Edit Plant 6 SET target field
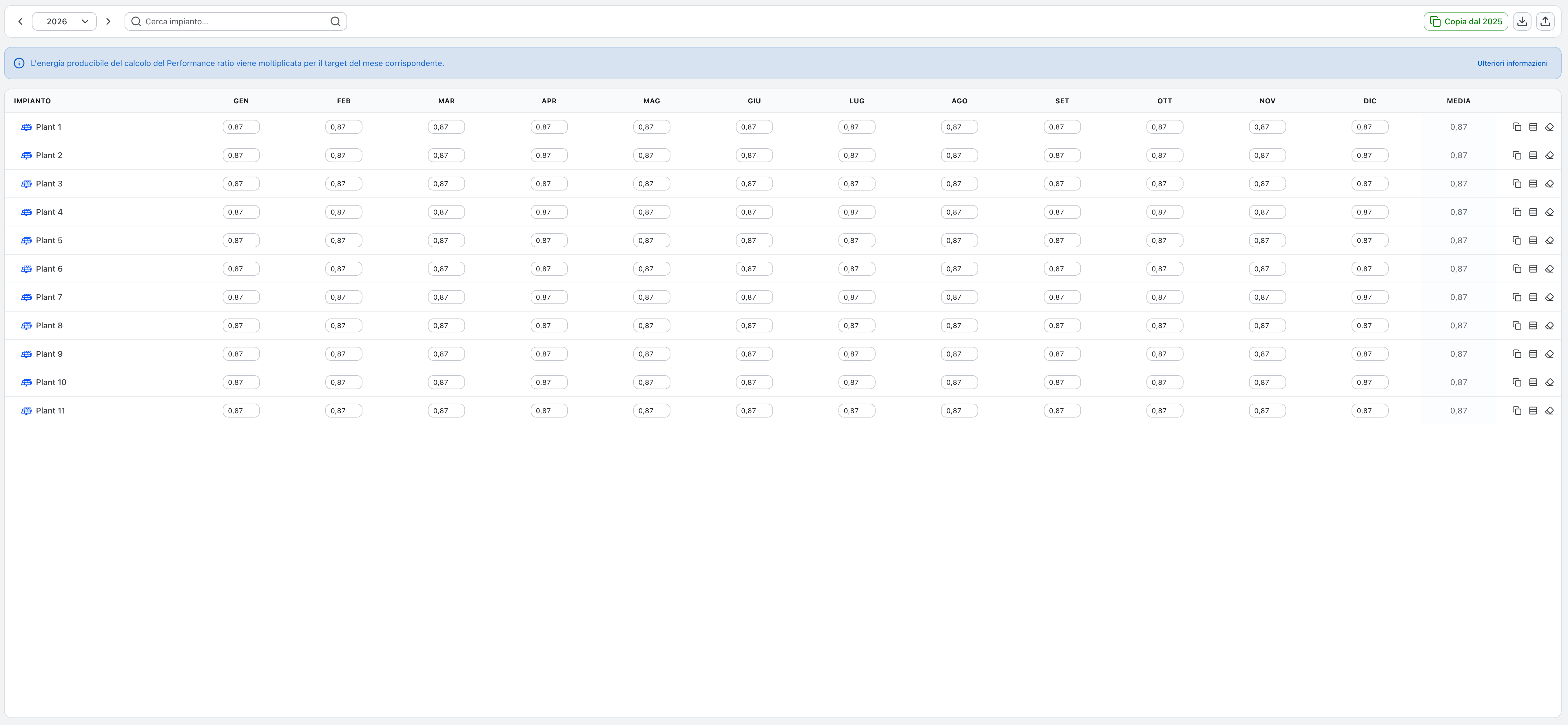 [x=1062, y=269]
